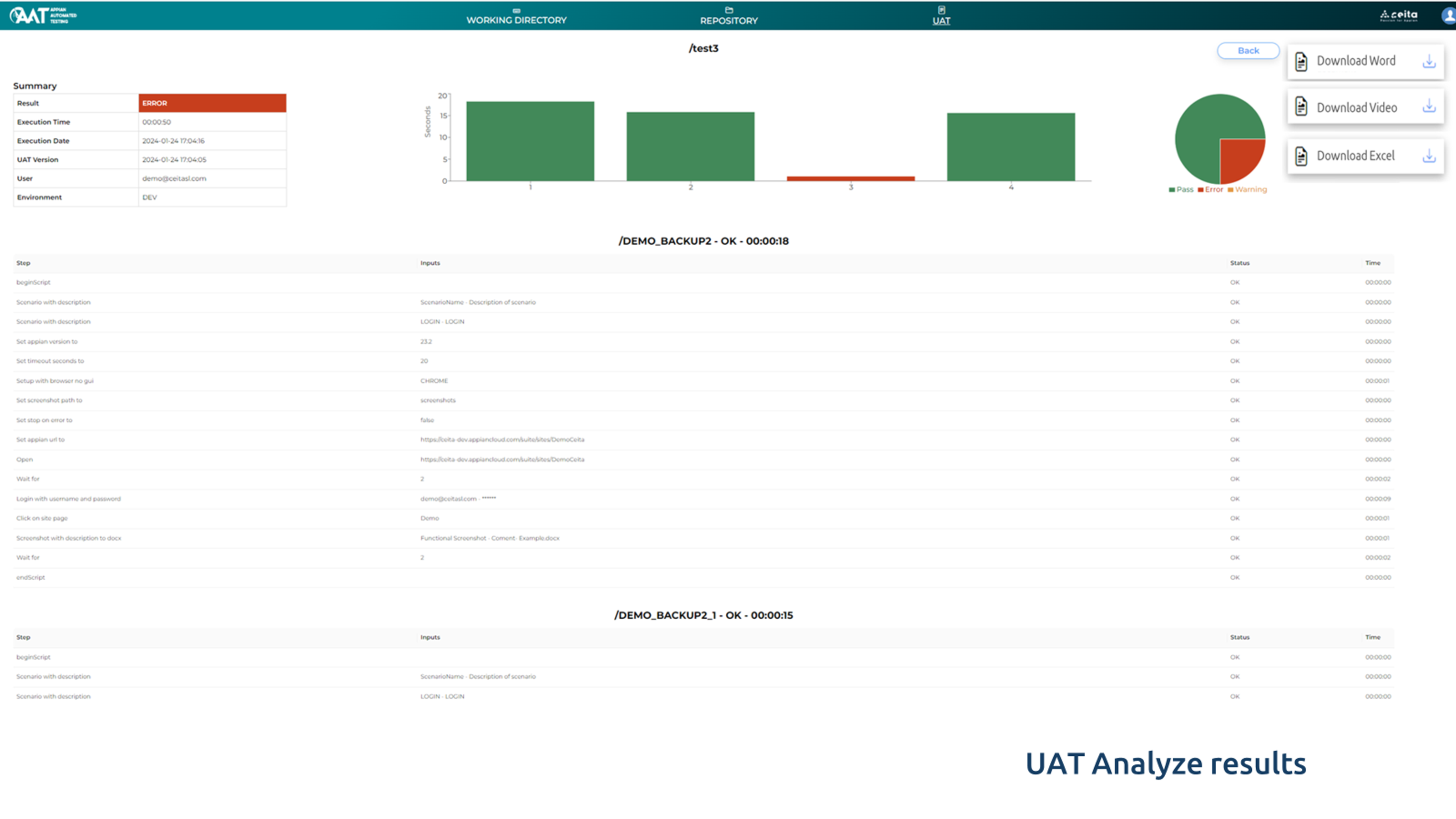Click the ceita logo in header
Viewport: 1456px width, 819px height.
coord(1399,15)
